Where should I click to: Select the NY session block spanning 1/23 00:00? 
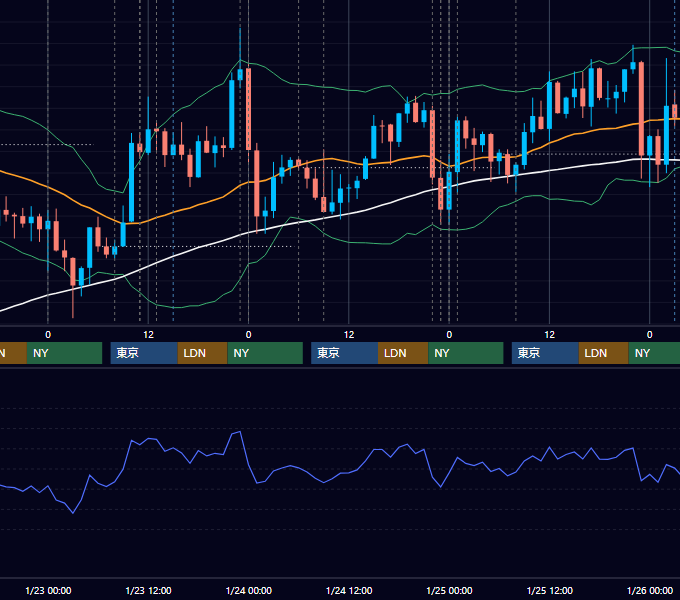coord(64,353)
